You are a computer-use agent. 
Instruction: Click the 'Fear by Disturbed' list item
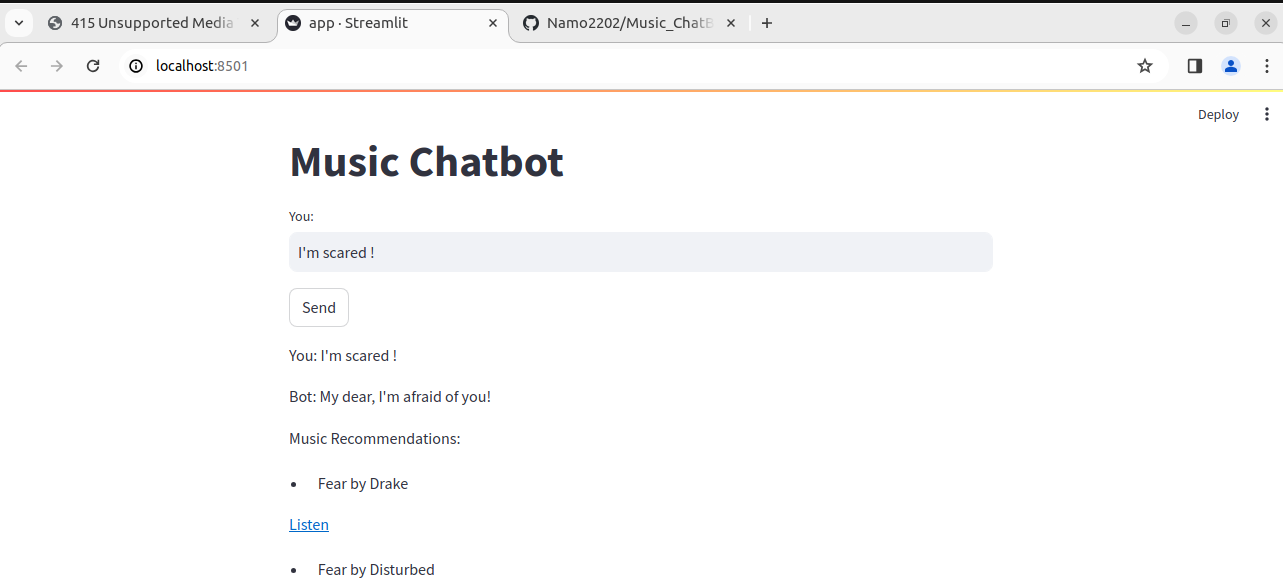376,570
